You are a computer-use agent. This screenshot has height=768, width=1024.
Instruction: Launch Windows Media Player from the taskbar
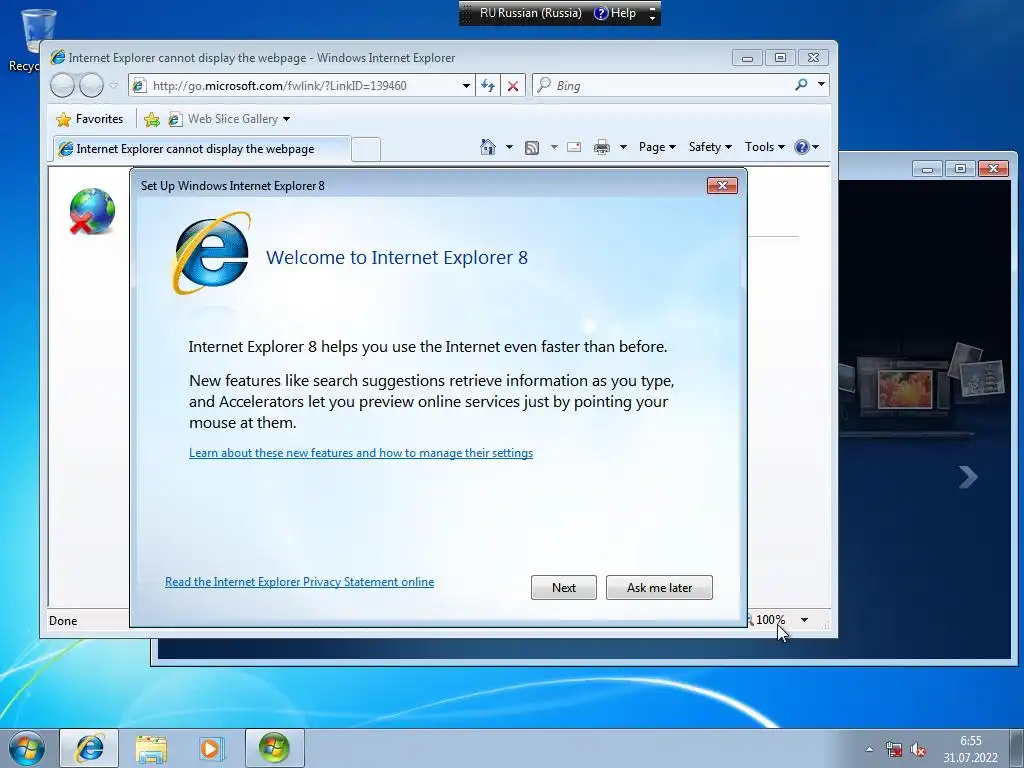212,748
